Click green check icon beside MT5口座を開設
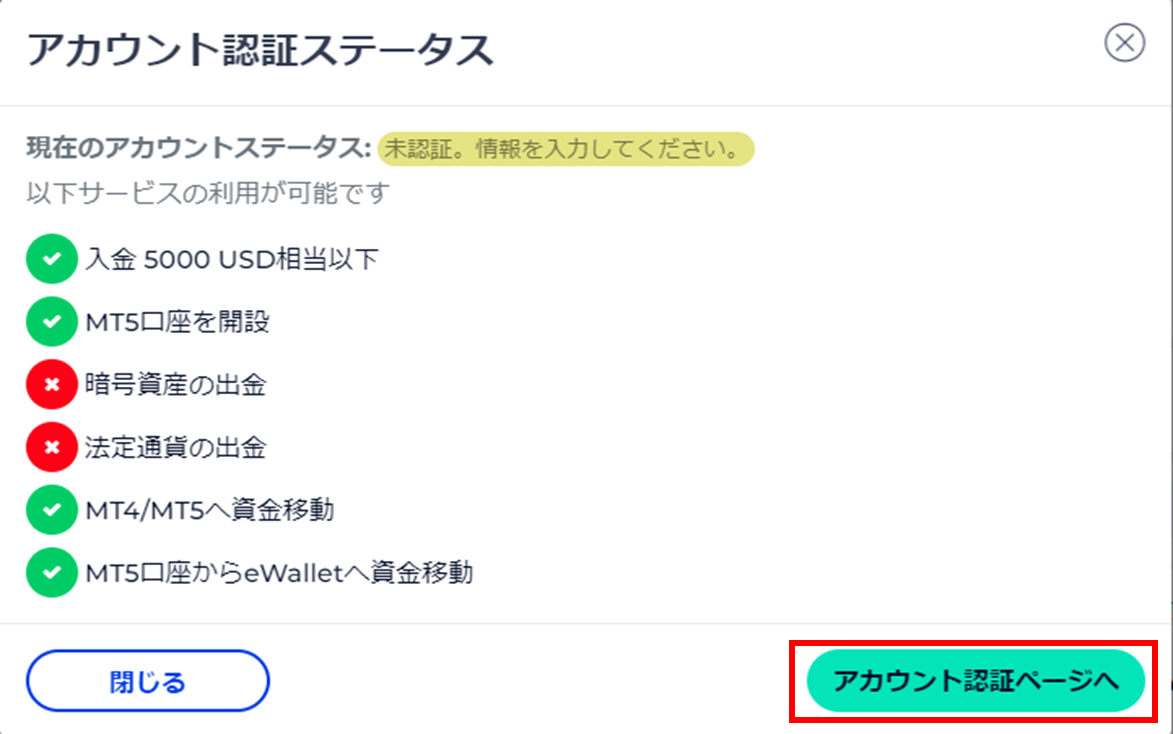Viewport: 1173px width, 734px height. (x=52, y=322)
